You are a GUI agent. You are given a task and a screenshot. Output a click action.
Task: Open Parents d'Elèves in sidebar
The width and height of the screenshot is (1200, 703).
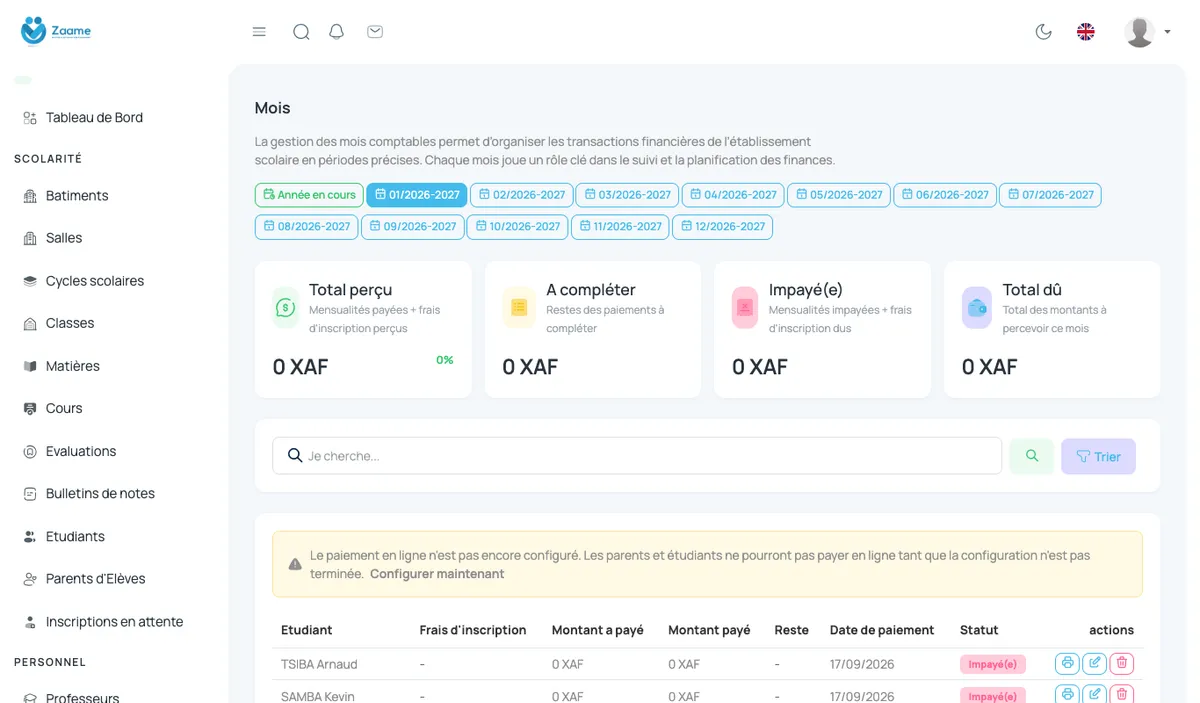tap(95, 578)
